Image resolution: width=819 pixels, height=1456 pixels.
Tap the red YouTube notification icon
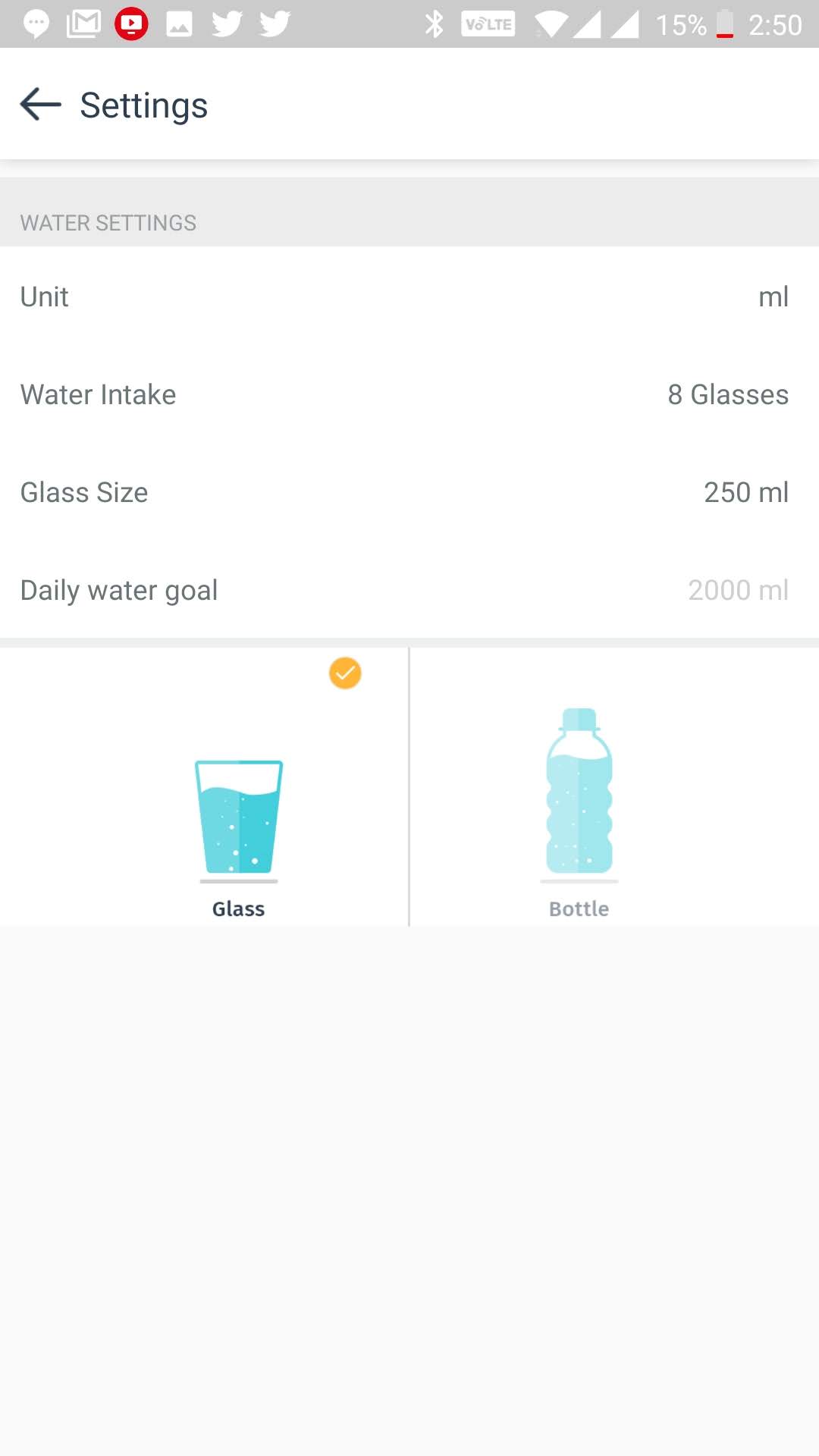pyautogui.click(x=131, y=24)
